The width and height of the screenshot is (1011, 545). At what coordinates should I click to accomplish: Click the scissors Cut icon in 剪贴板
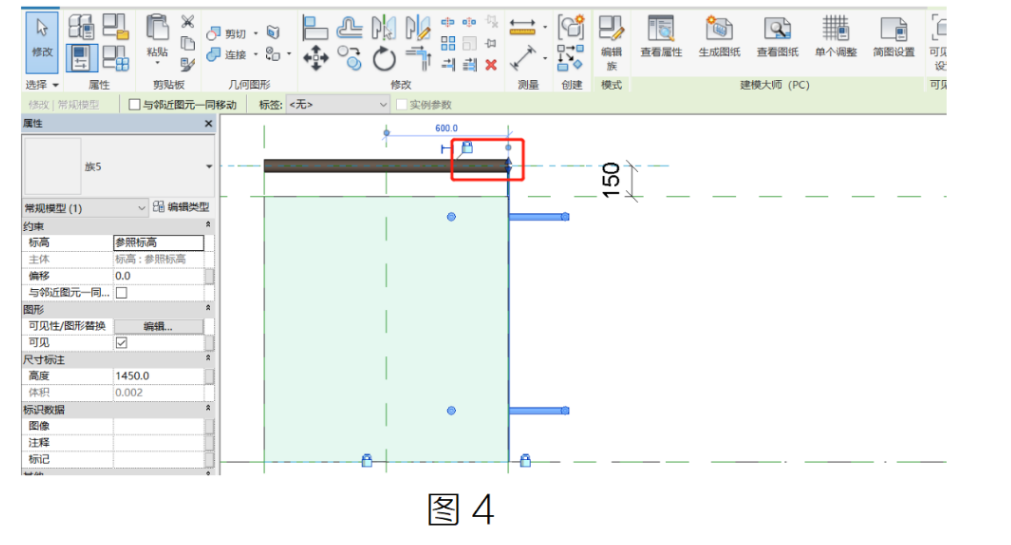click(x=188, y=22)
